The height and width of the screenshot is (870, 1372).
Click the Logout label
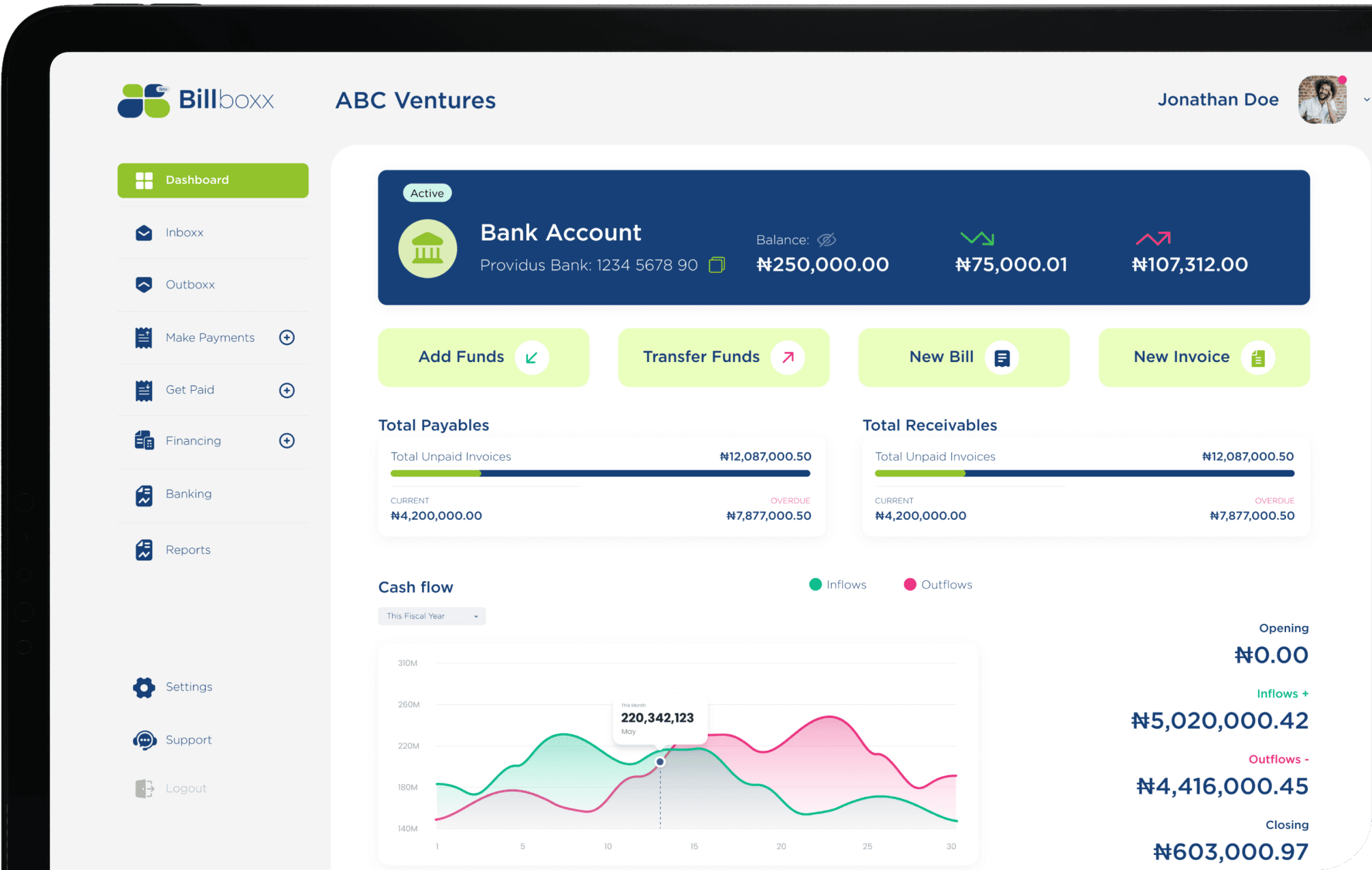tap(185, 788)
